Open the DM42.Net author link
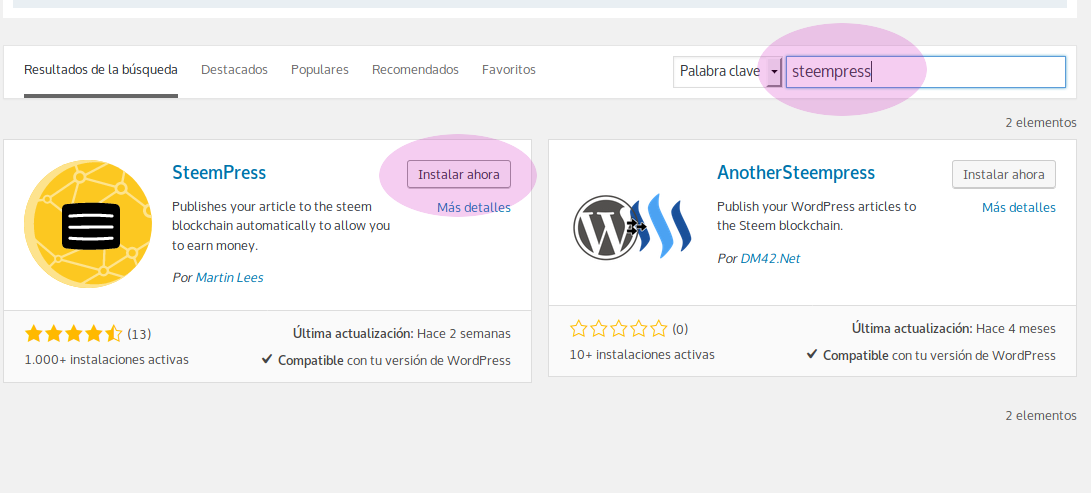1091x493 pixels. 770,259
